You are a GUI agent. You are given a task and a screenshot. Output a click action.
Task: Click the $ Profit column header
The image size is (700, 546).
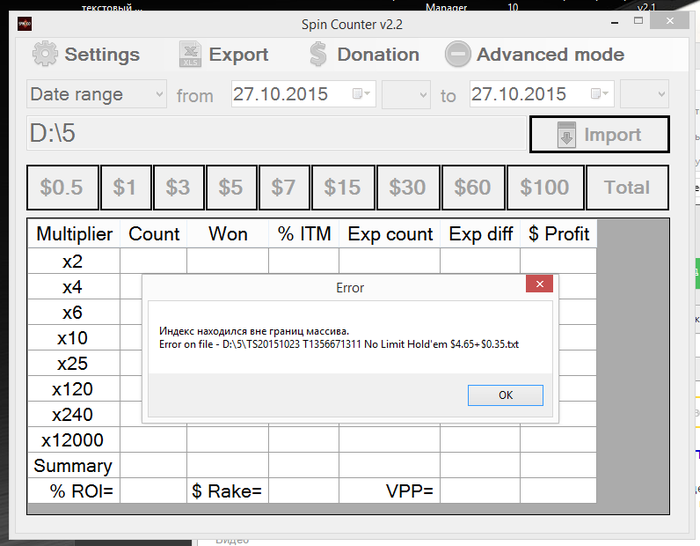coord(558,234)
